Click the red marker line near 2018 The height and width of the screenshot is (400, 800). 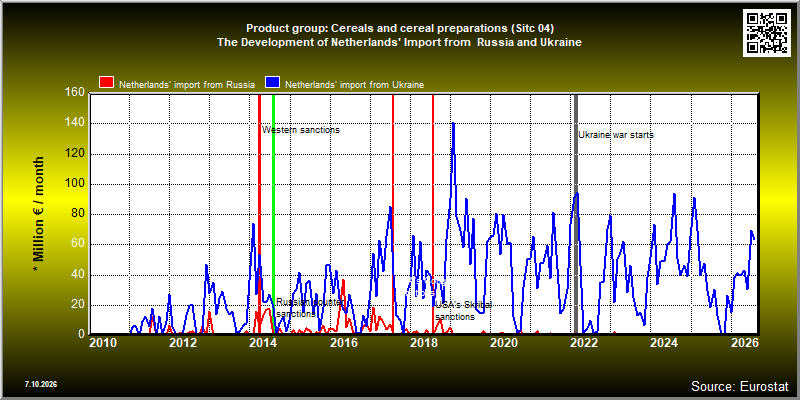point(433,214)
